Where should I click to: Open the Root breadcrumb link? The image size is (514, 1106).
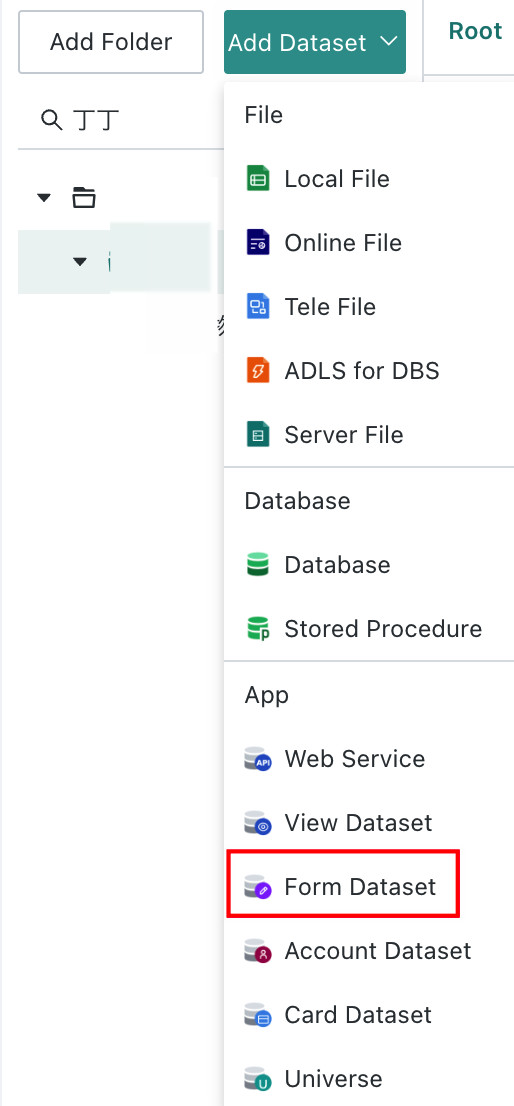pos(476,31)
